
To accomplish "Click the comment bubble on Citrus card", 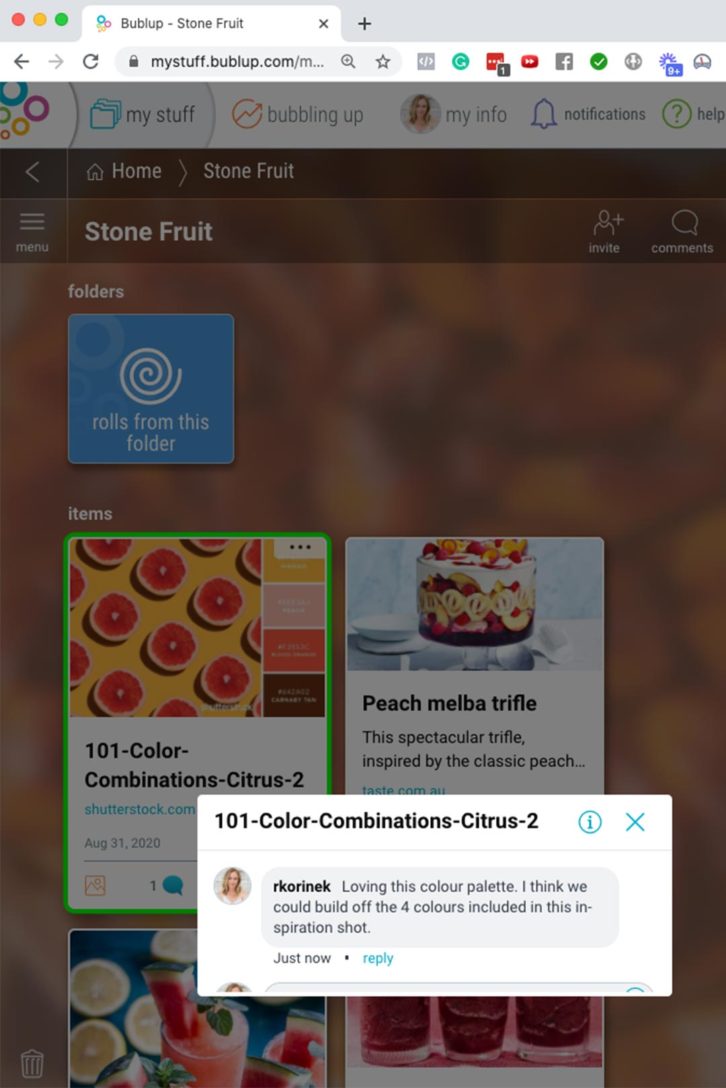I will (x=172, y=885).
